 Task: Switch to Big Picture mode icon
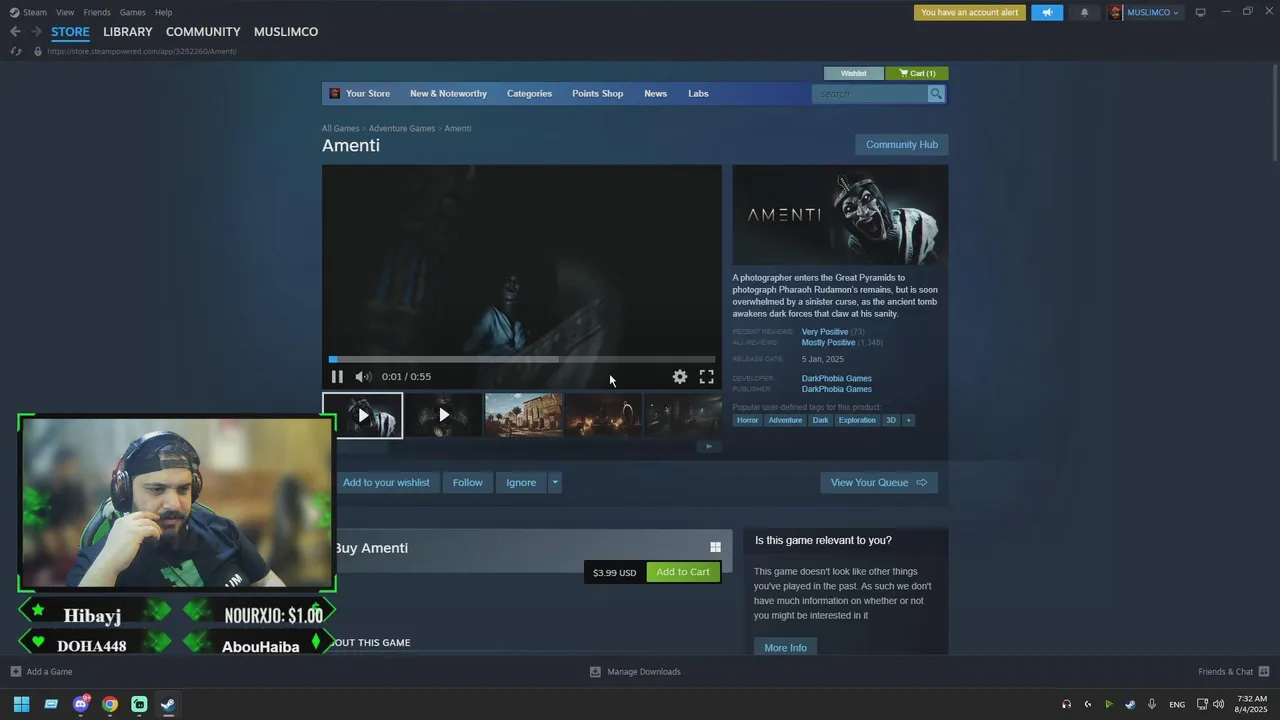pyautogui.click(x=1201, y=12)
